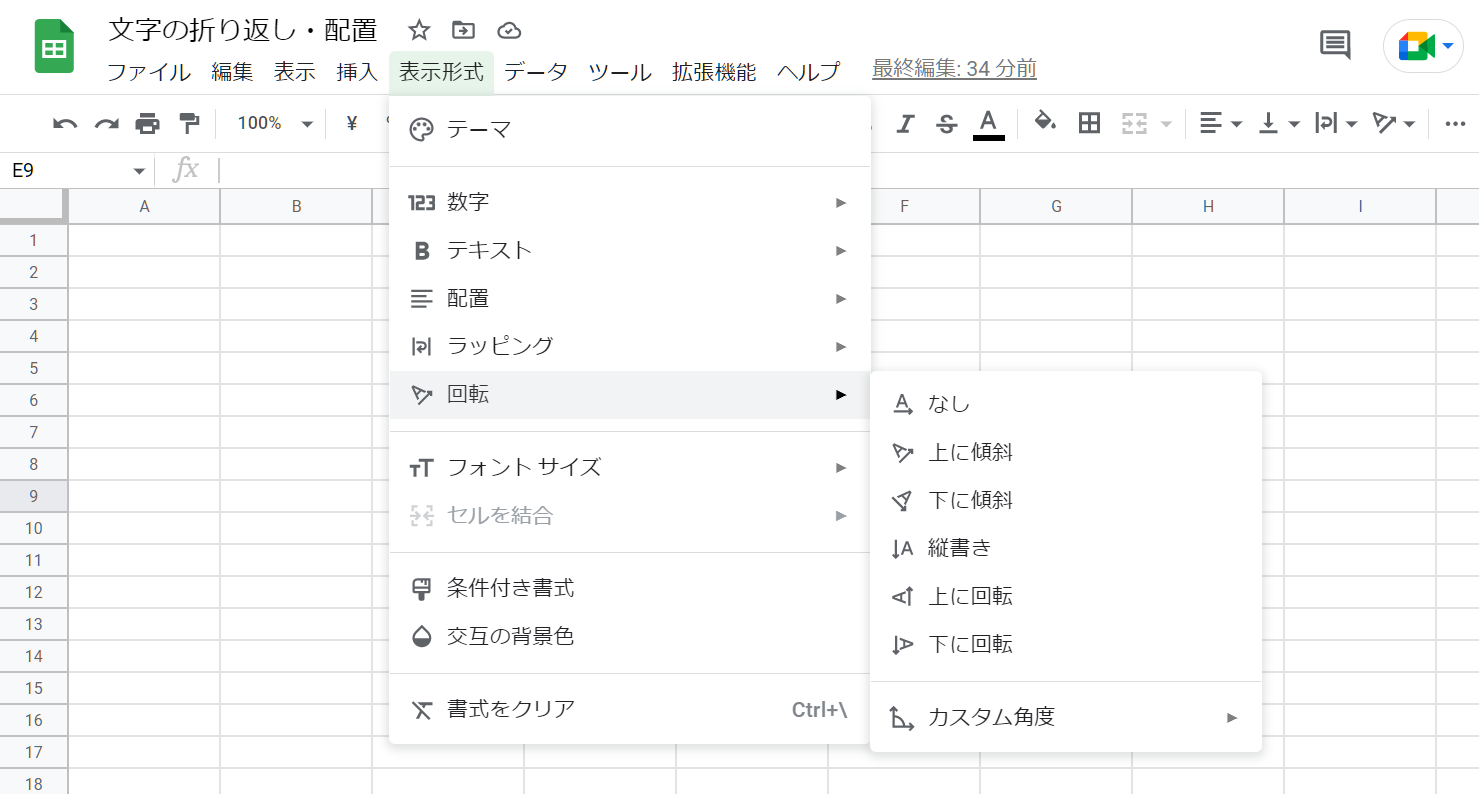The width and height of the screenshot is (1479, 794).
Task: Open the text color picker
Action: [x=987, y=122]
